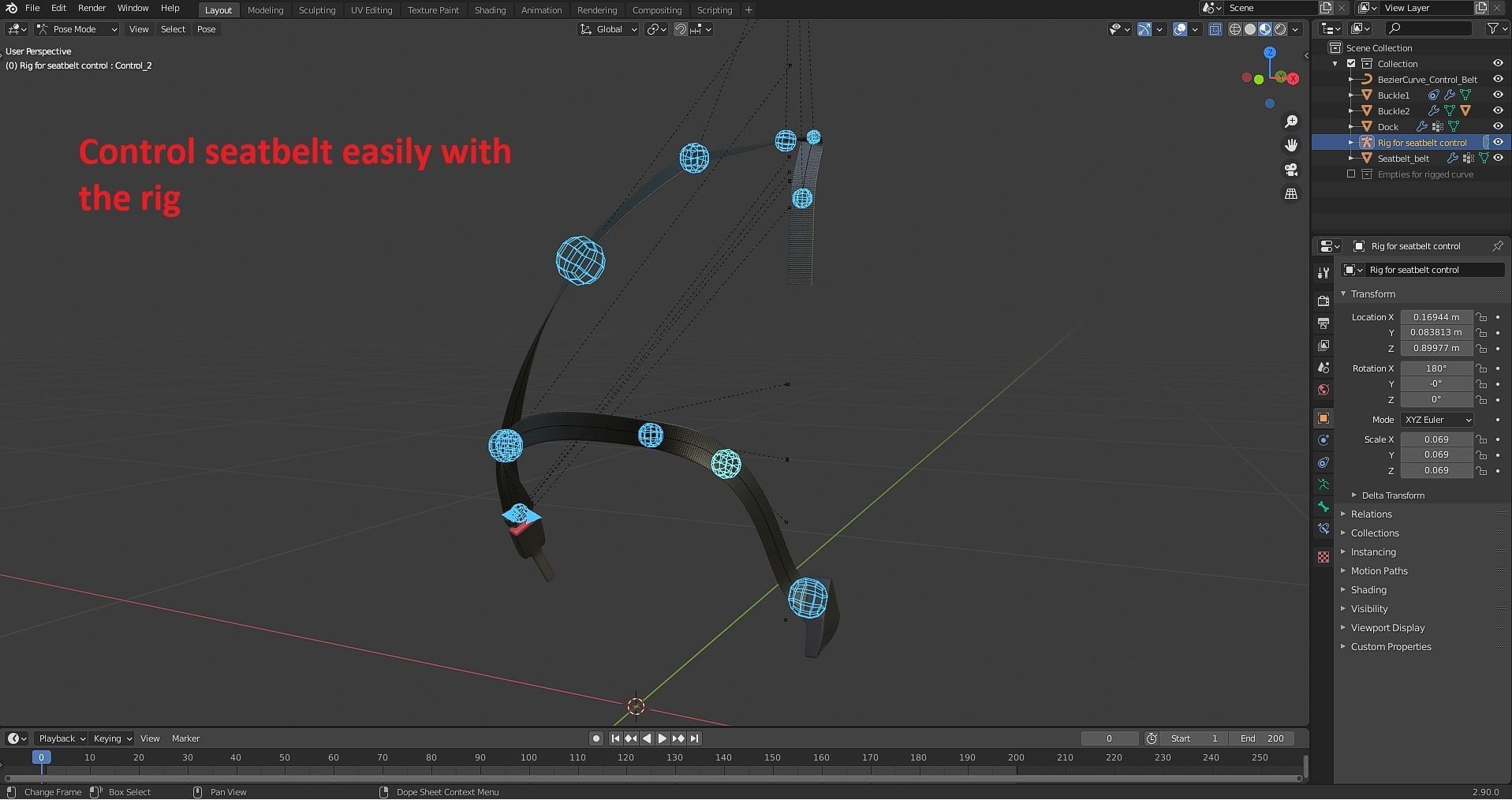The height and width of the screenshot is (800, 1512).
Task: Open the Armature object data tab
Action: click(x=1323, y=484)
